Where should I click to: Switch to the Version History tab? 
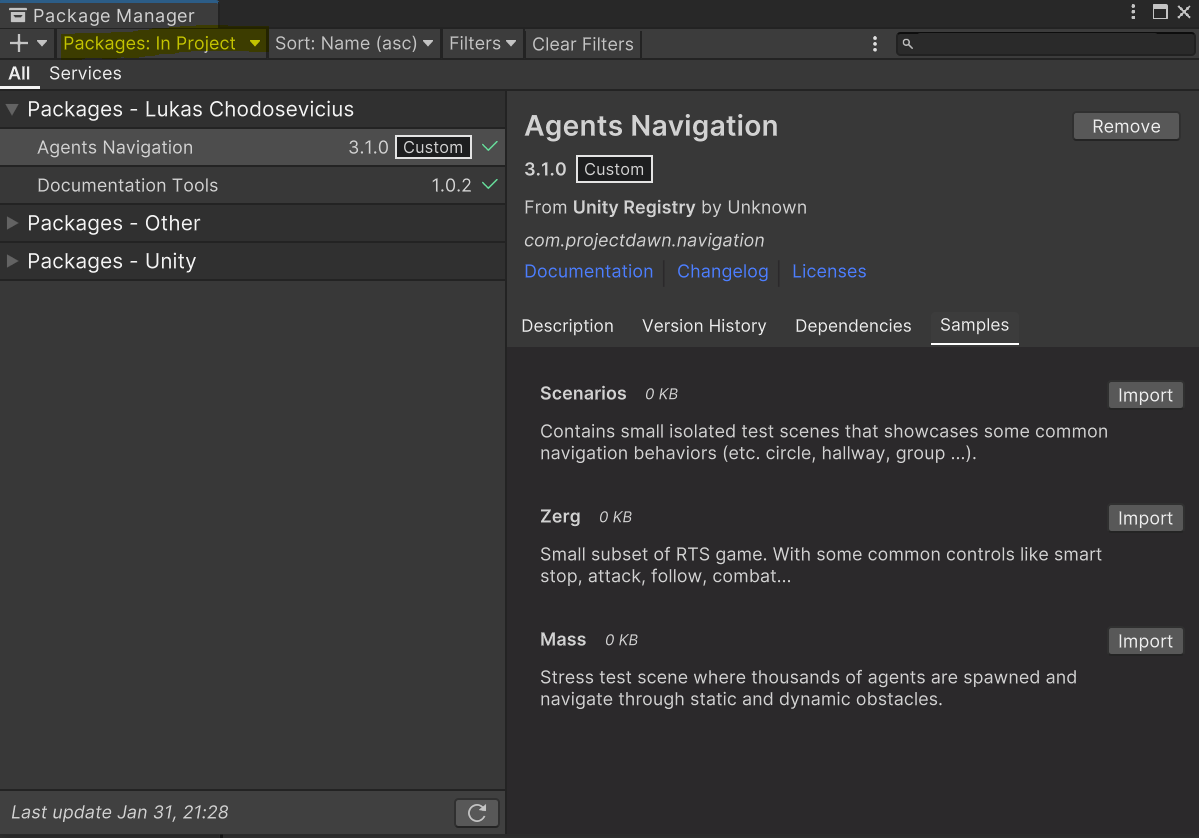[x=703, y=326]
